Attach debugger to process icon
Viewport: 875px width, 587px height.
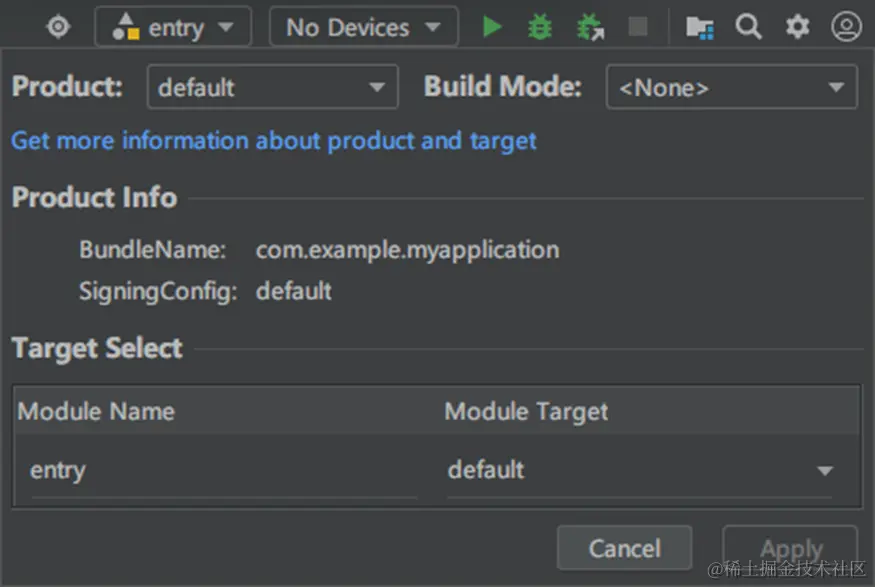(591, 27)
